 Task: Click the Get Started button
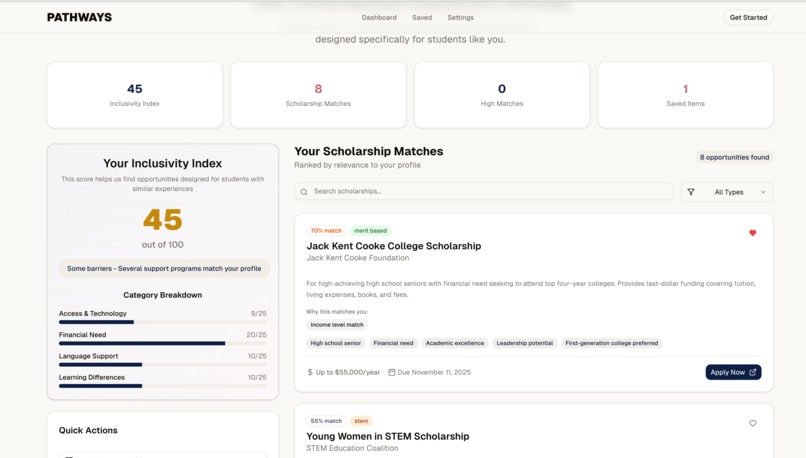748,17
